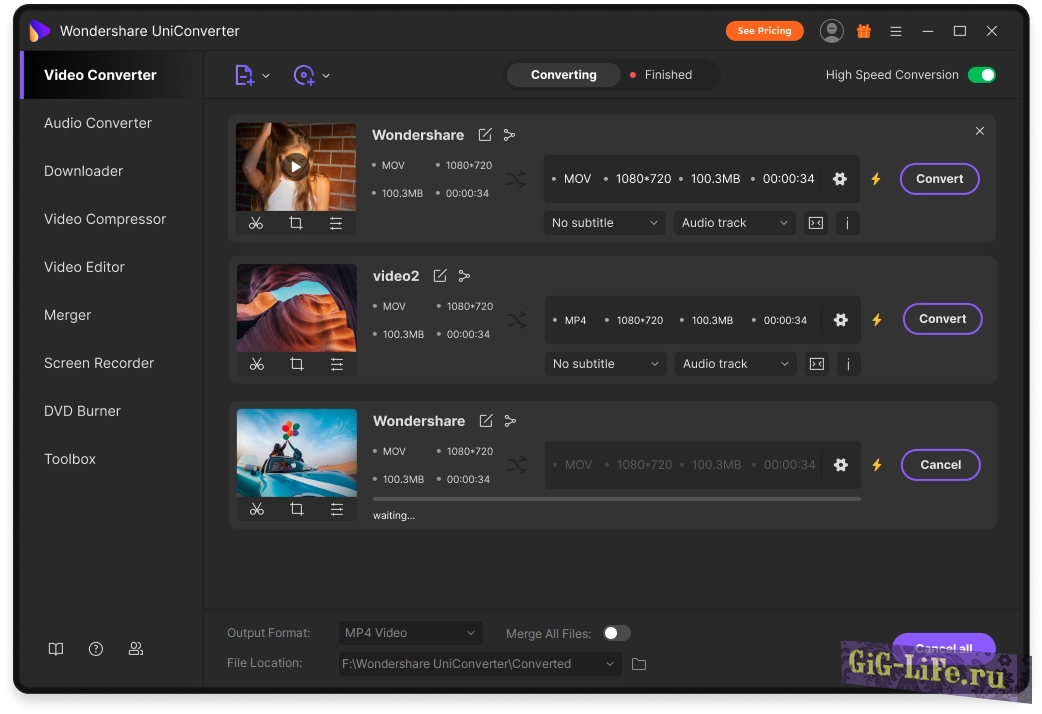Click the scissors trim icon under video2
The height and width of the screenshot is (714, 1042).
tap(257, 364)
